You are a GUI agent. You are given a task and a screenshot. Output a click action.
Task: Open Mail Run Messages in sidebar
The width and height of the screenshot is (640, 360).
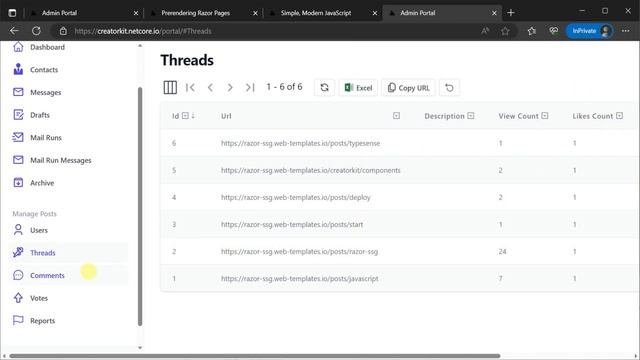[x=60, y=160]
